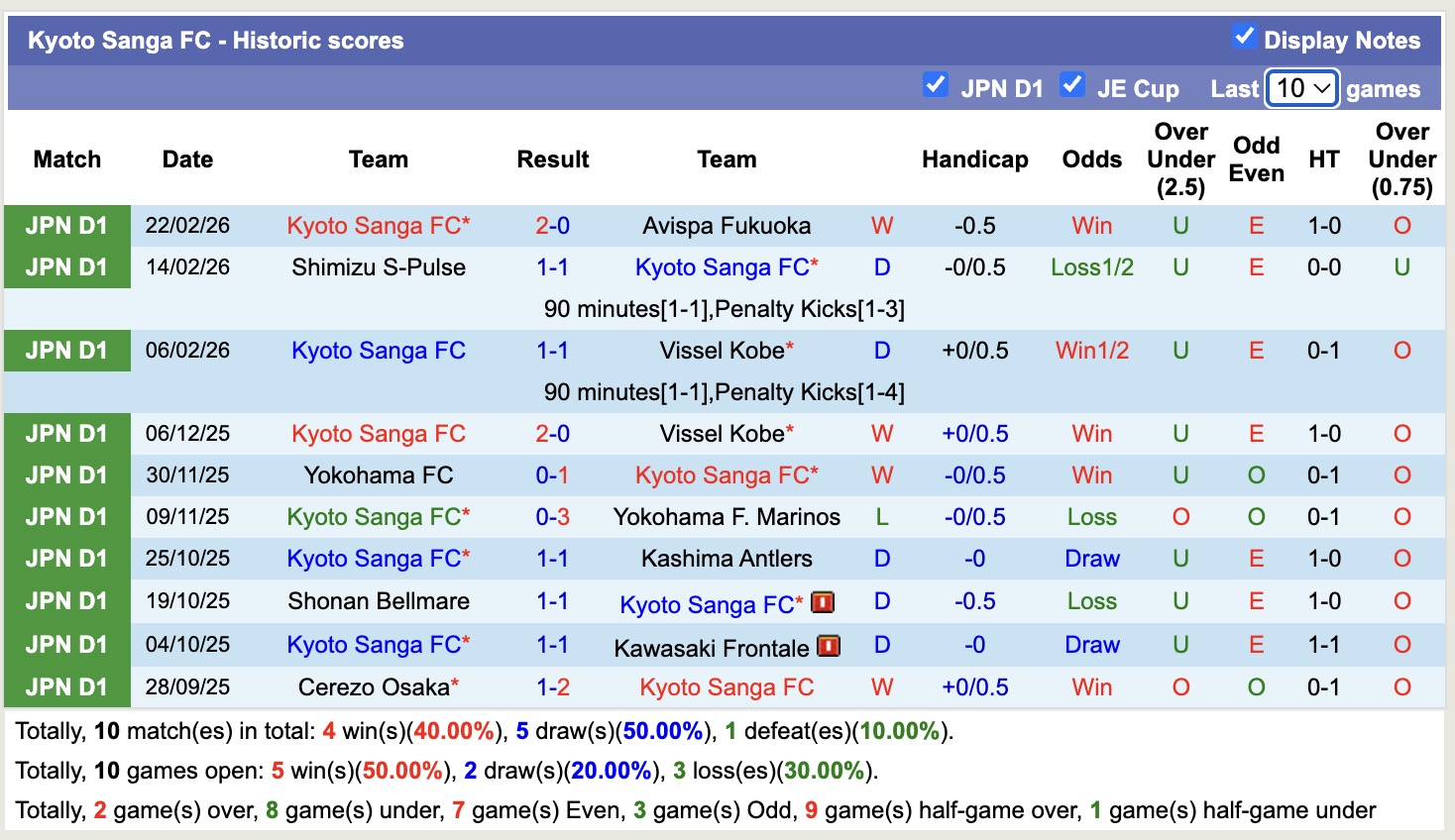Open the 2-0 result link for Avispa Fukuoka match

(552, 225)
